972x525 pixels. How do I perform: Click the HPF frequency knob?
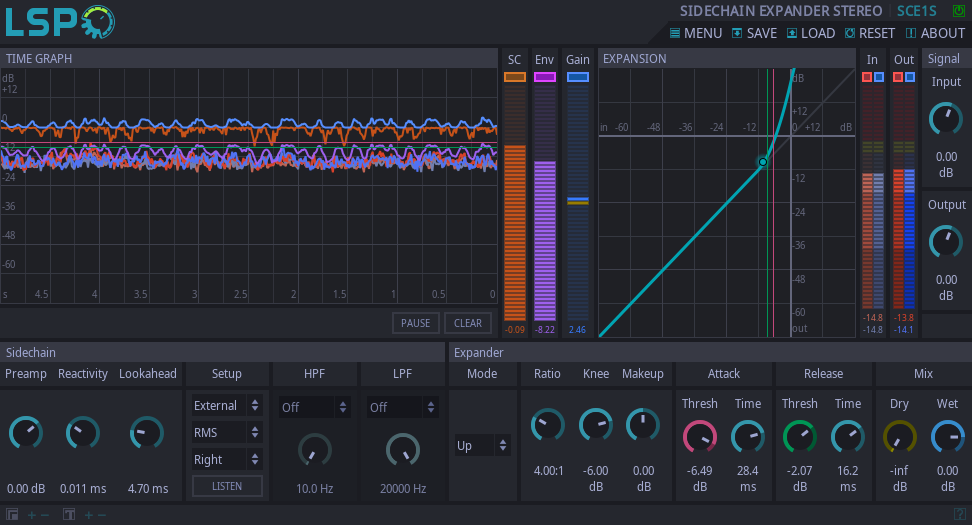pyautogui.click(x=315, y=451)
